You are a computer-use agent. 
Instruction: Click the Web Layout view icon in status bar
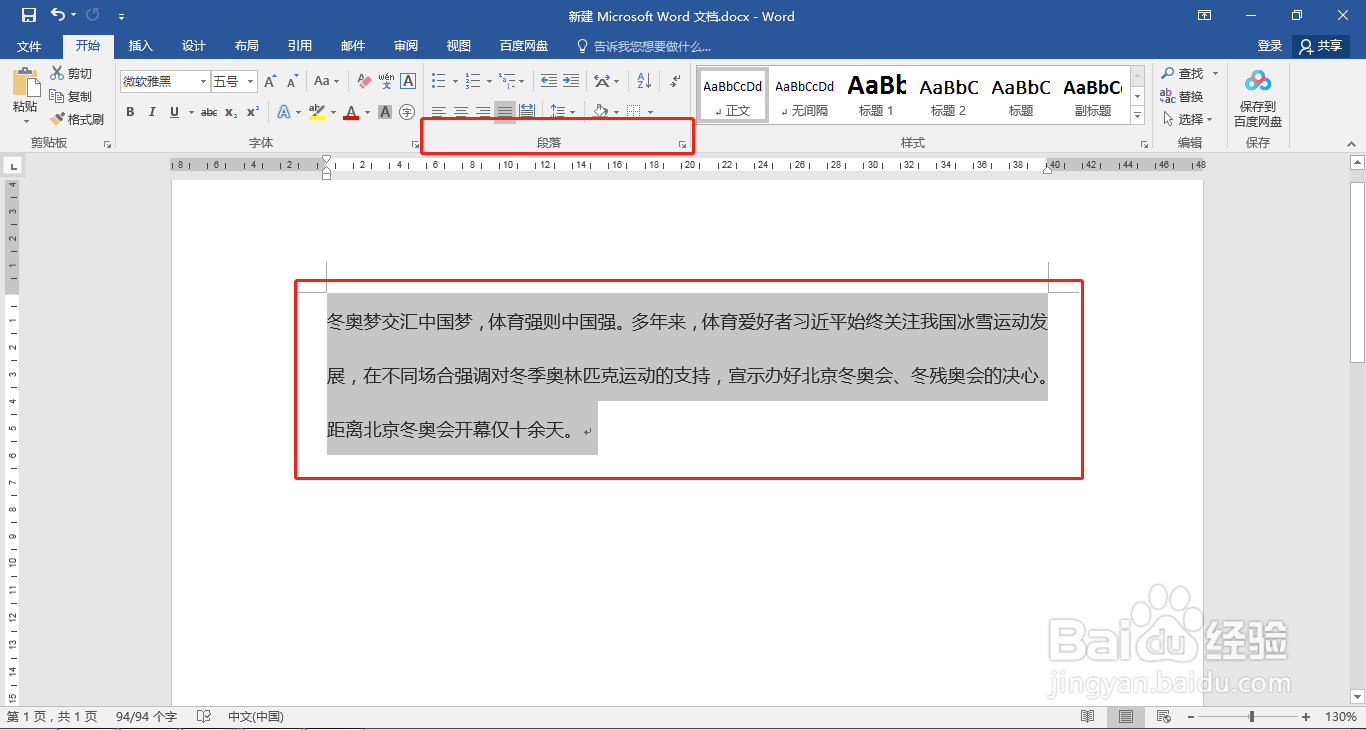[1163, 717]
